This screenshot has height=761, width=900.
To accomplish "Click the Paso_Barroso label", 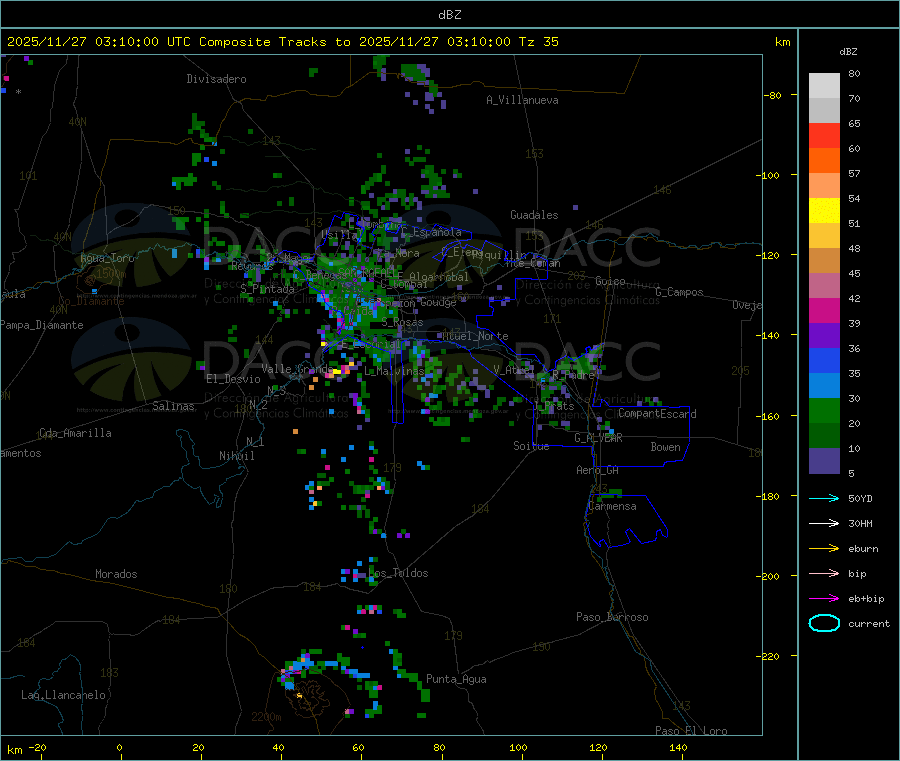I will point(612,617).
